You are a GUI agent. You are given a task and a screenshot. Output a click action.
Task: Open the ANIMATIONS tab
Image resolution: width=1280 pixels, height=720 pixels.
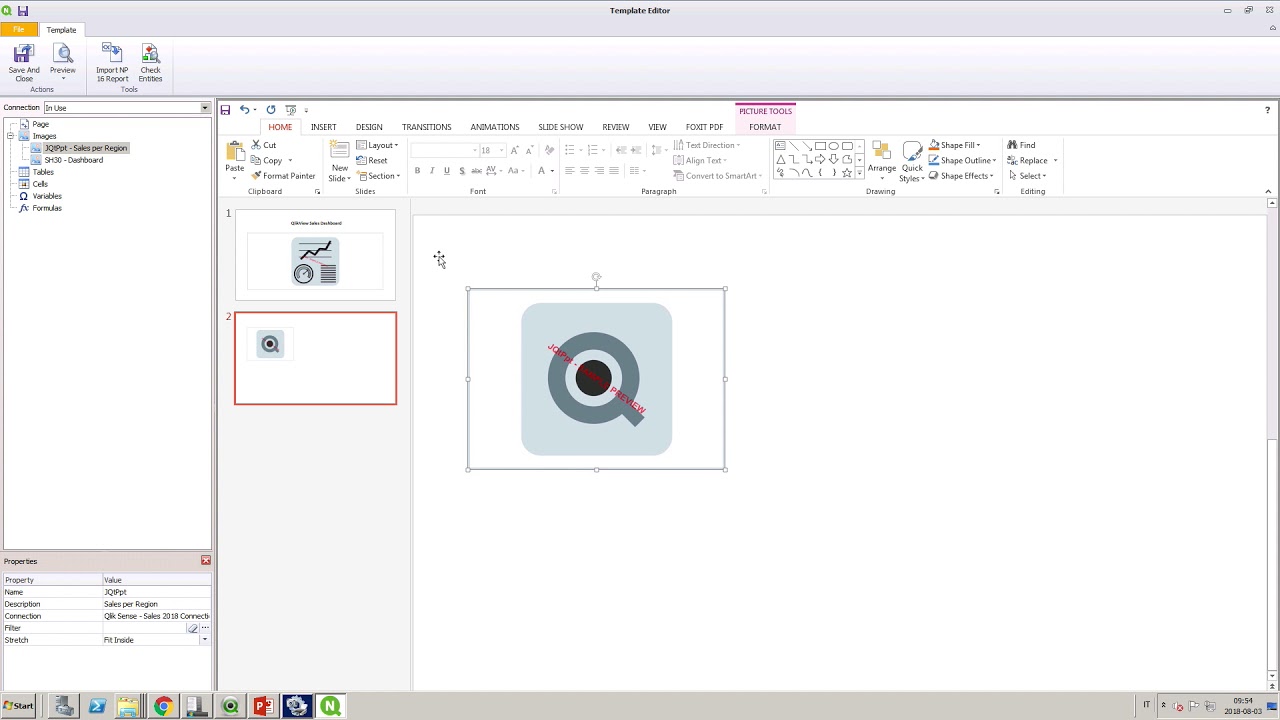(x=495, y=127)
